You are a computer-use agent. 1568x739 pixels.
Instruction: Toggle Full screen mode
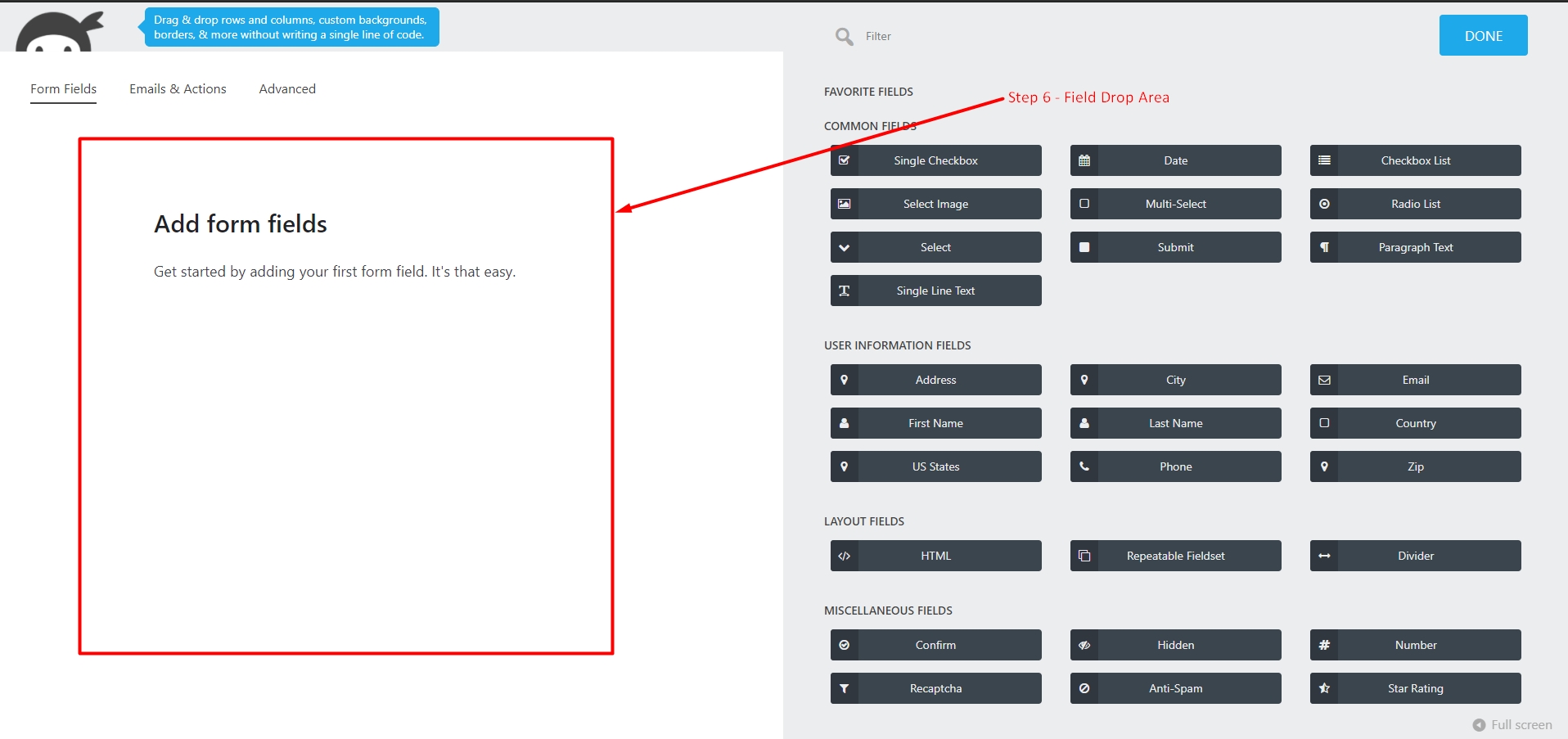[1512, 725]
